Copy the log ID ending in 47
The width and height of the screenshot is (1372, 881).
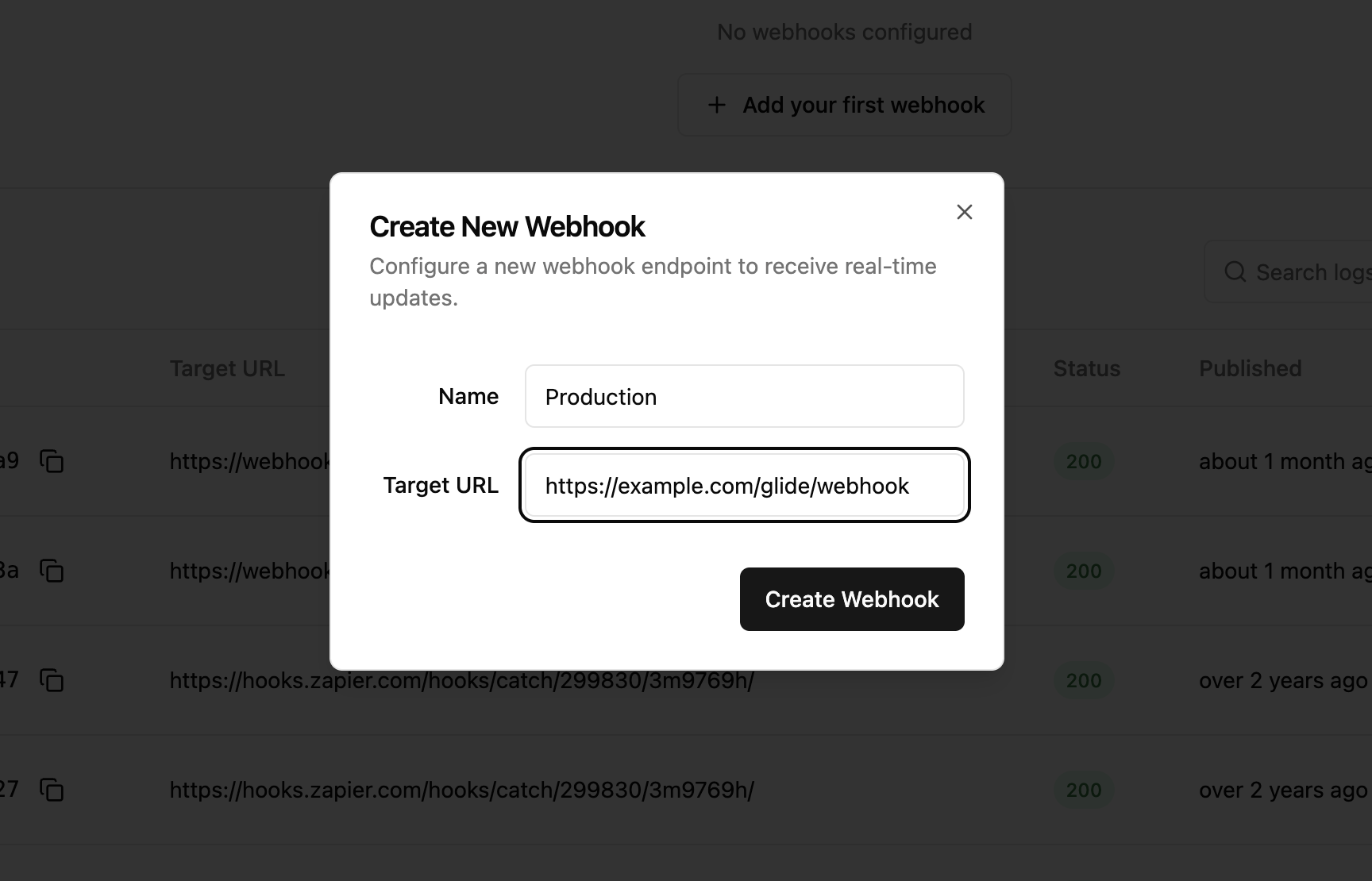pyautogui.click(x=52, y=680)
